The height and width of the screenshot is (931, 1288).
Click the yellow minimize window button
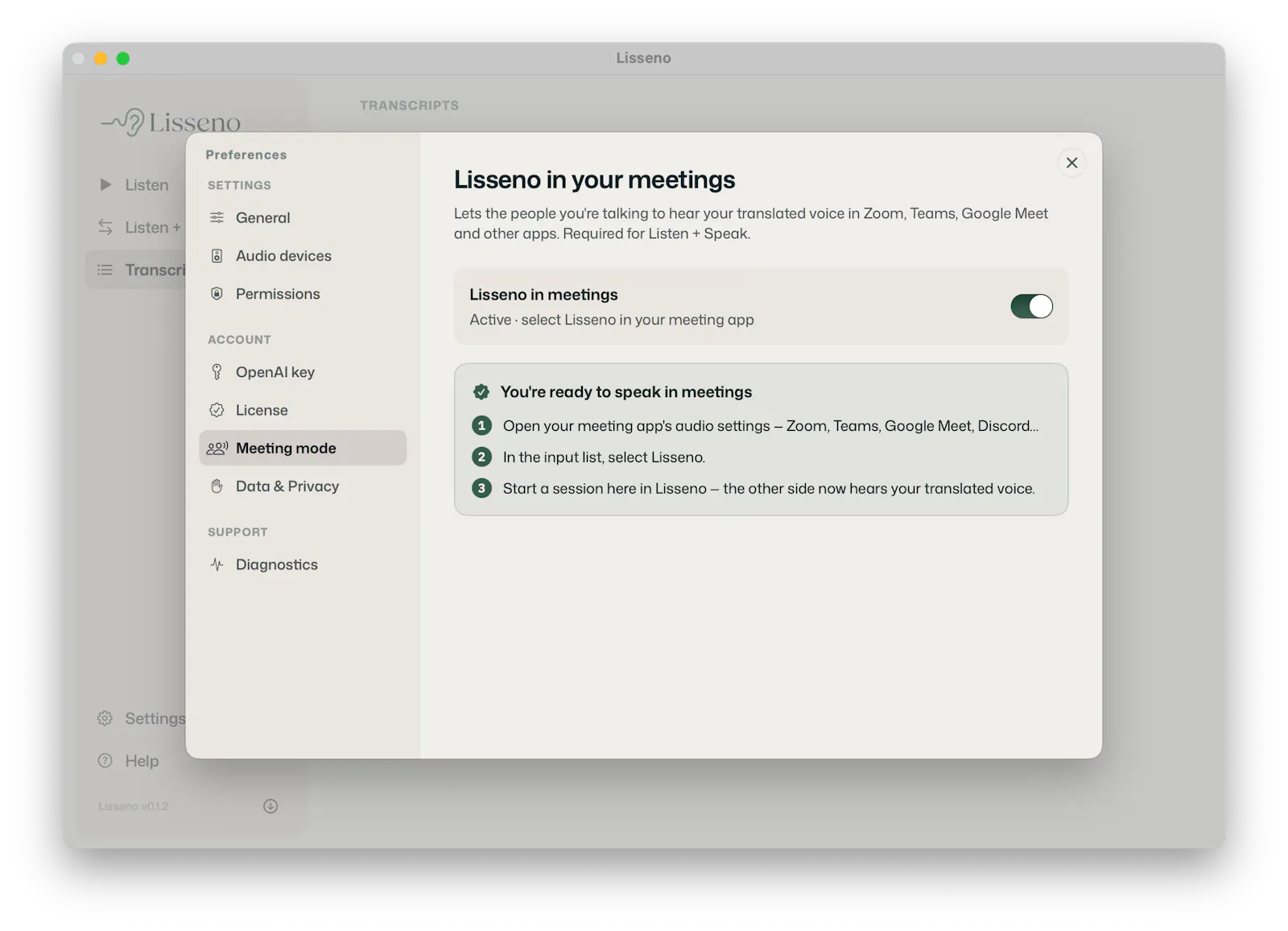pyautogui.click(x=101, y=58)
